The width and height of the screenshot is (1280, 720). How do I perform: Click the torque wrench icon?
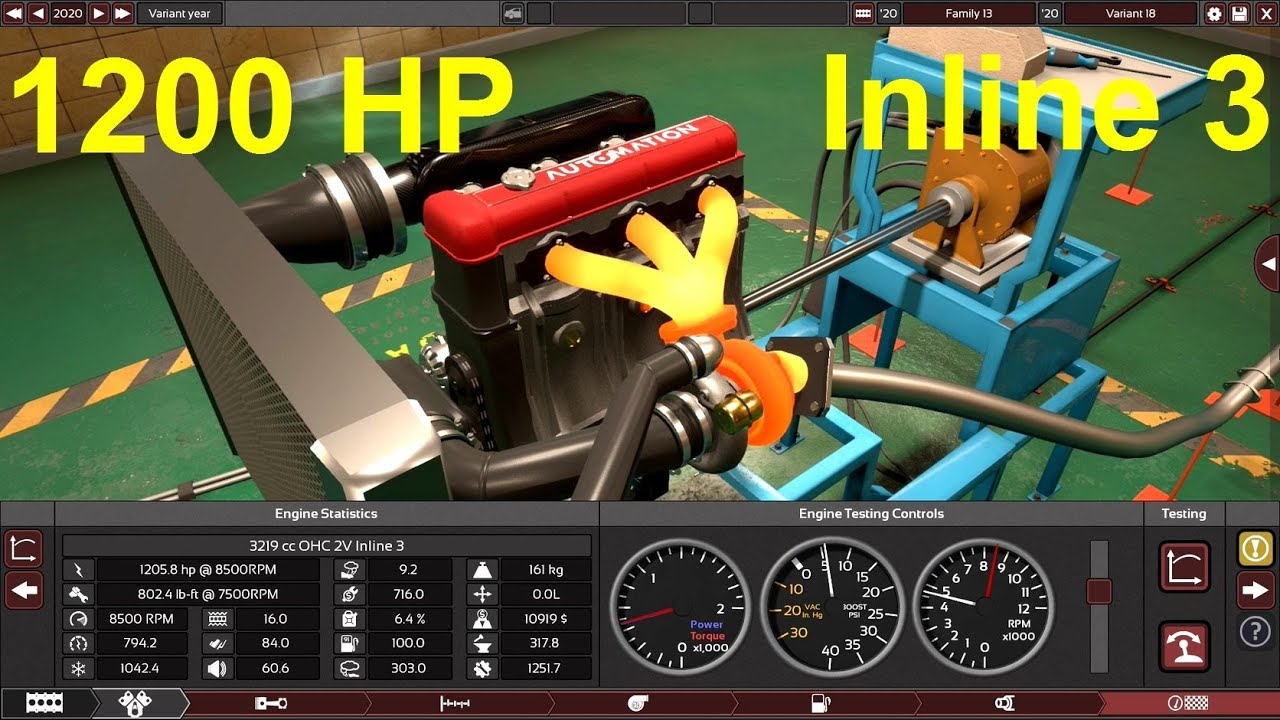(x=78, y=594)
